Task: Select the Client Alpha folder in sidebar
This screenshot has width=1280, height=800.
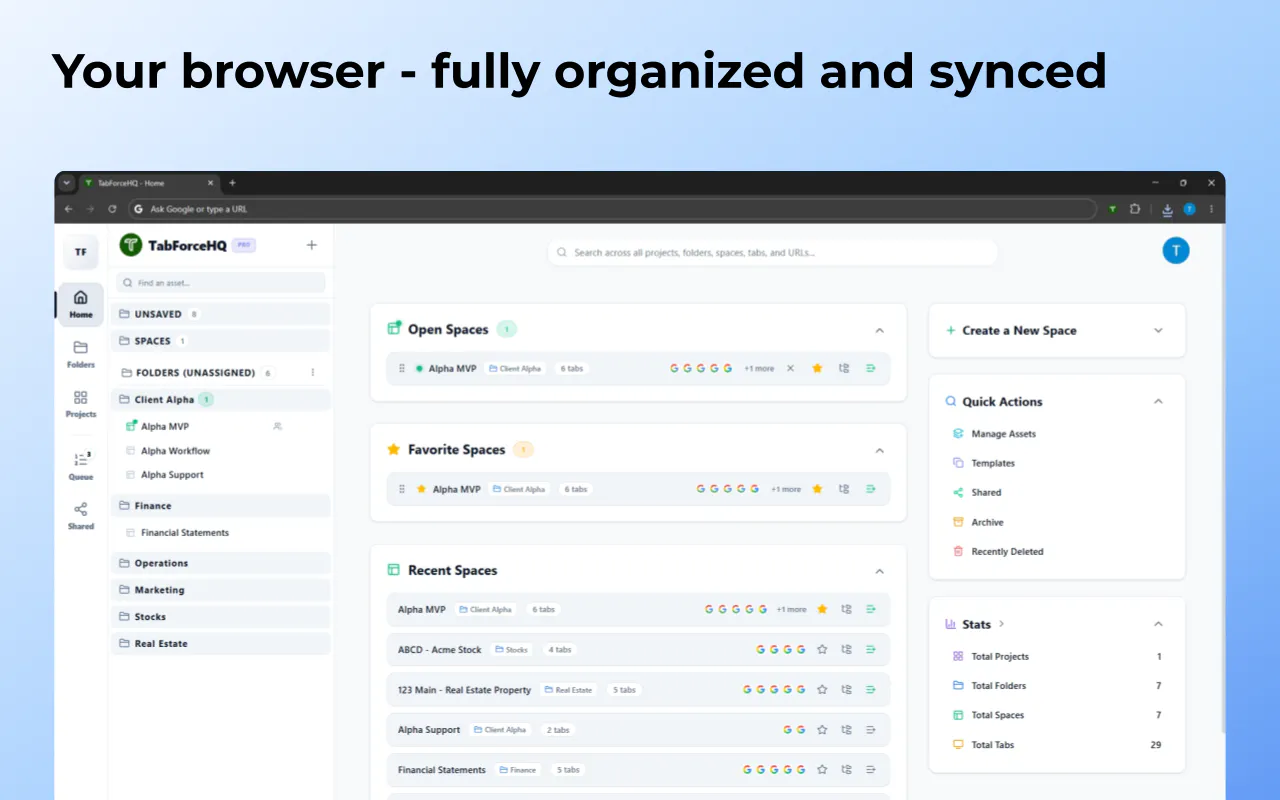Action: (220, 399)
